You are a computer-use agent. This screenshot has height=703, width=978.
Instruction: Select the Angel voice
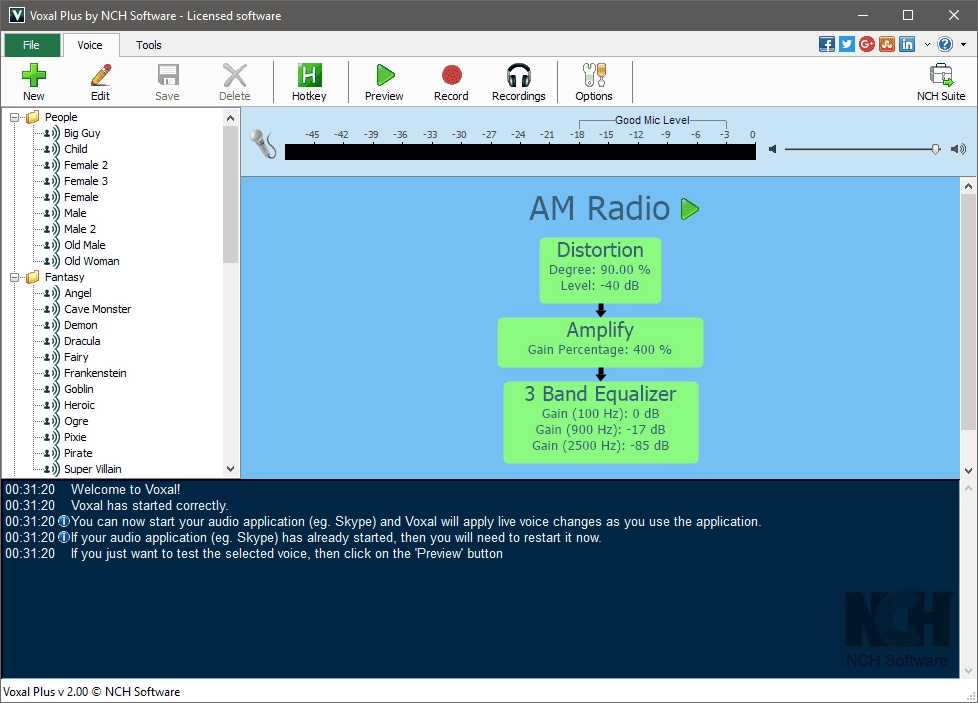point(77,293)
